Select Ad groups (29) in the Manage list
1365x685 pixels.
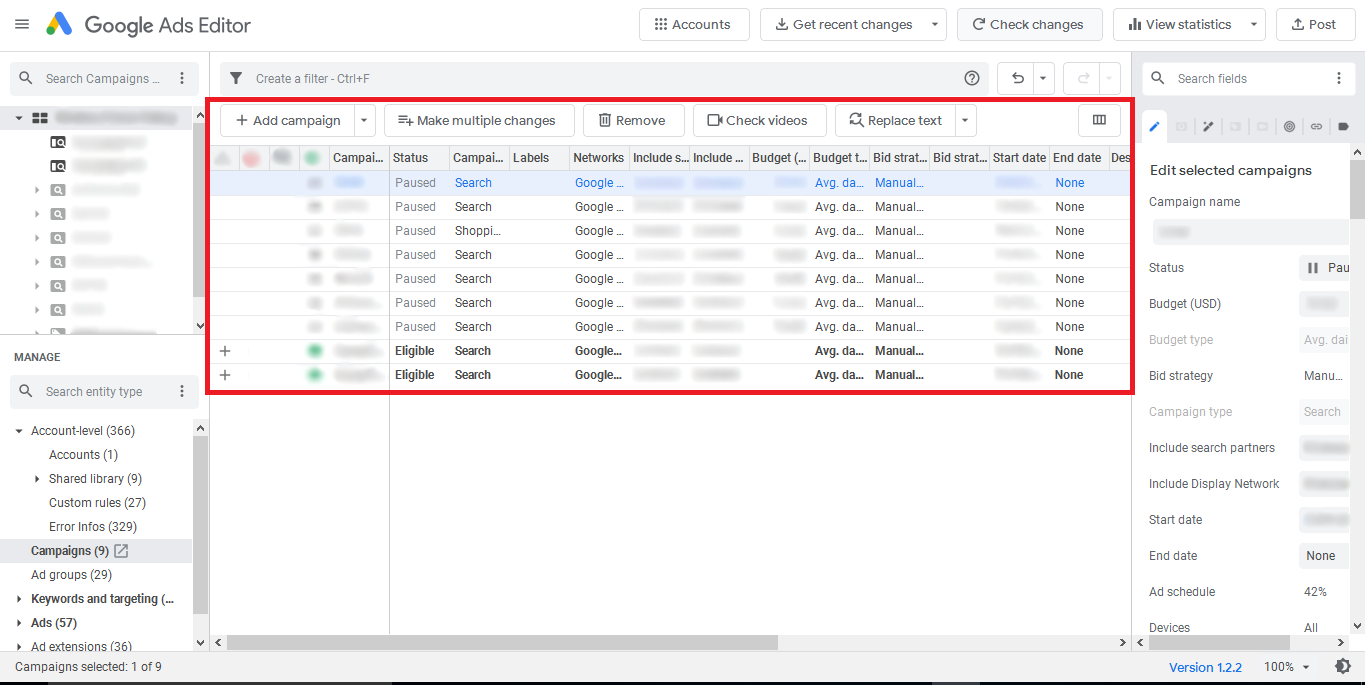pyautogui.click(x=71, y=575)
